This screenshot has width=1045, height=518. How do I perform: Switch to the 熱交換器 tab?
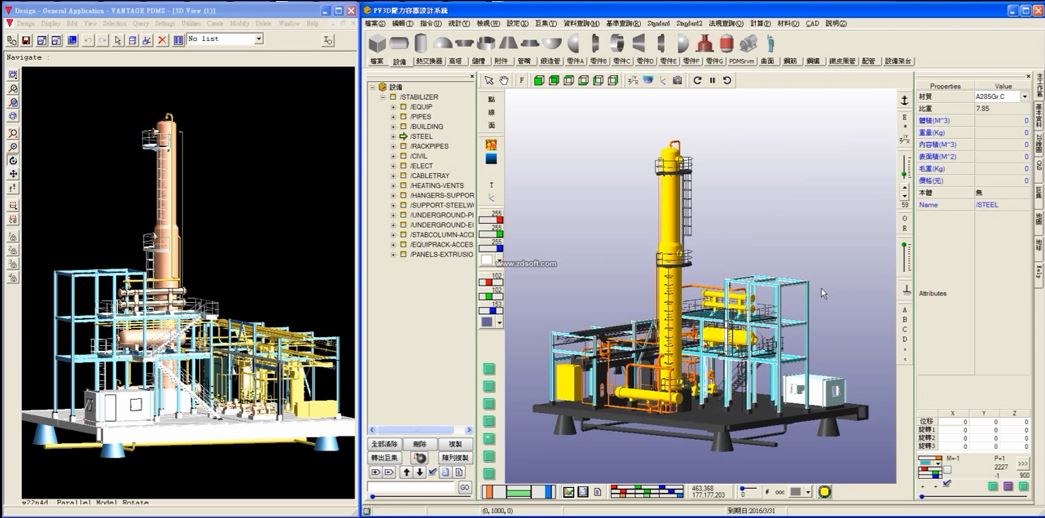pyautogui.click(x=429, y=61)
